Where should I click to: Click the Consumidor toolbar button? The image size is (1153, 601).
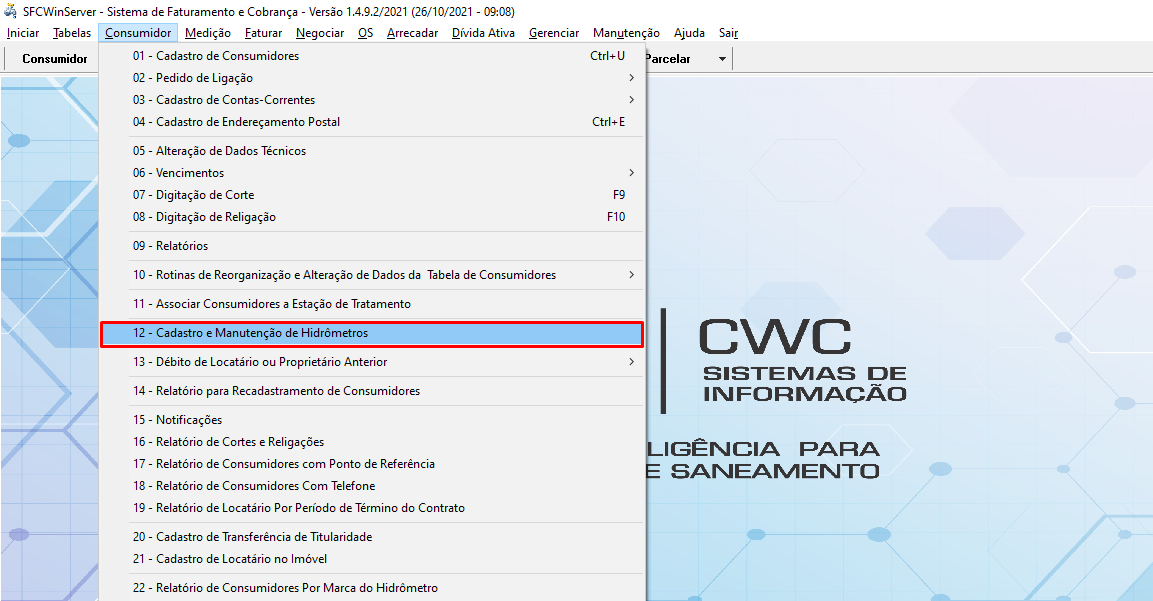[x=55, y=59]
